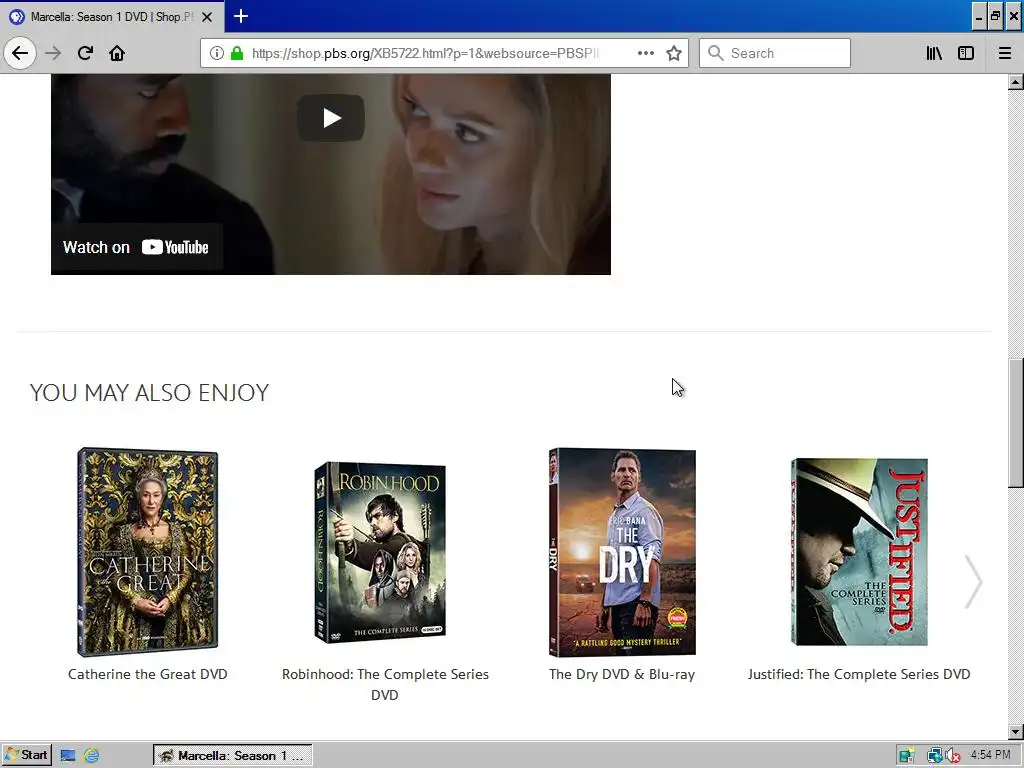This screenshot has width=1024, height=768.
Task: Click the first system tray icon
Action: (x=906, y=756)
